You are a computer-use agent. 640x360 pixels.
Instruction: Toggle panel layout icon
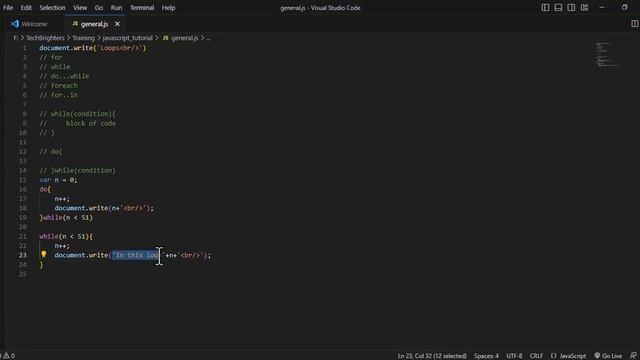(x=558, y=7)
